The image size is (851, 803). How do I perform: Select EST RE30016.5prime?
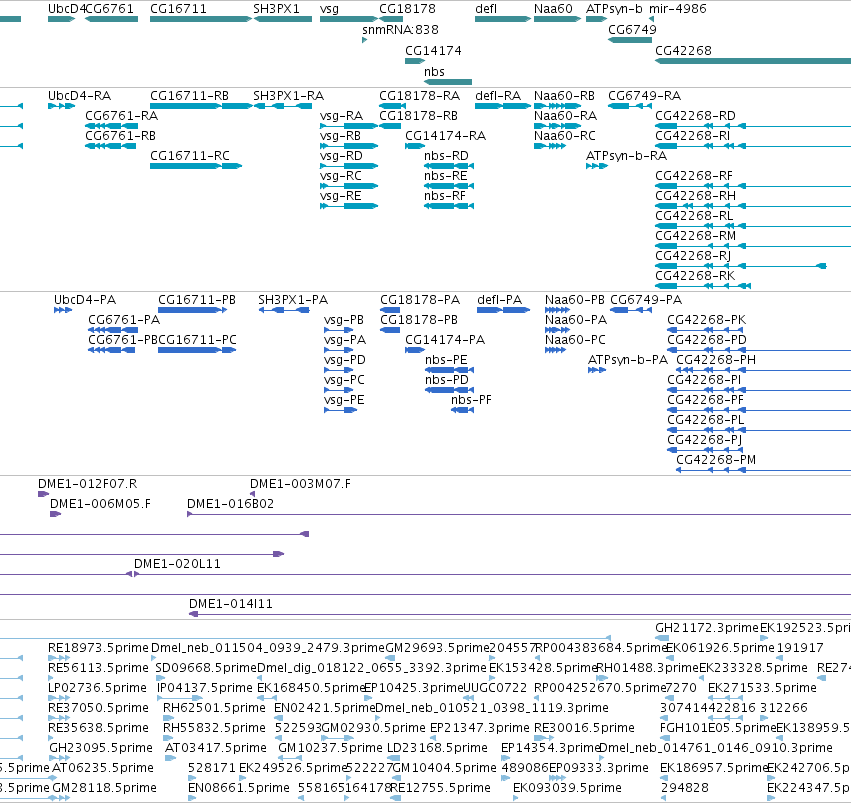584,728
